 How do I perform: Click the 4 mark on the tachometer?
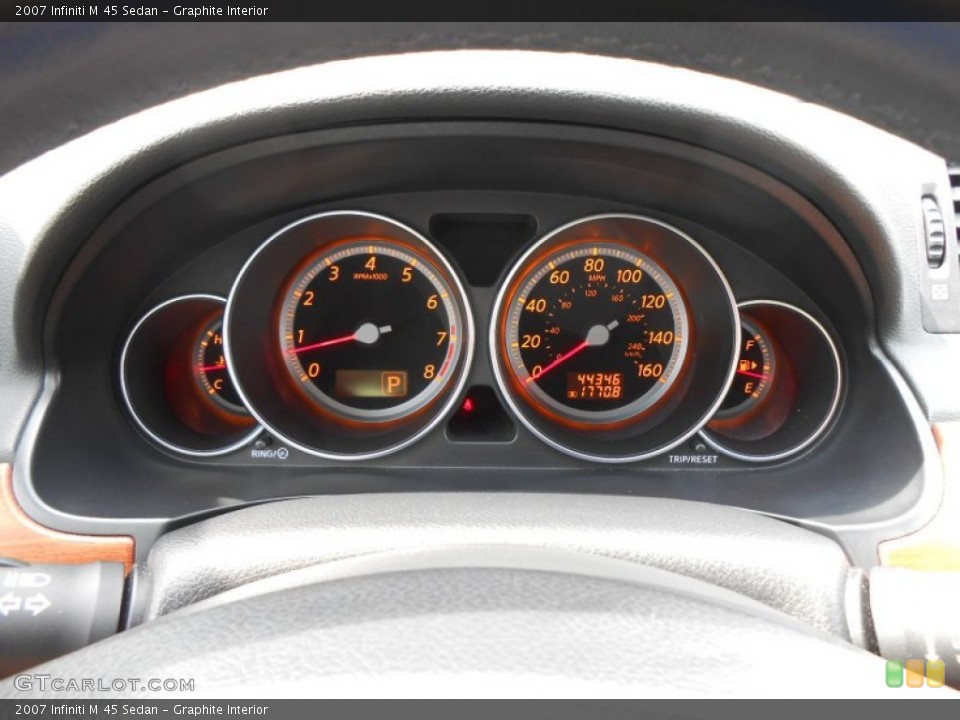(x=370, y=264)
